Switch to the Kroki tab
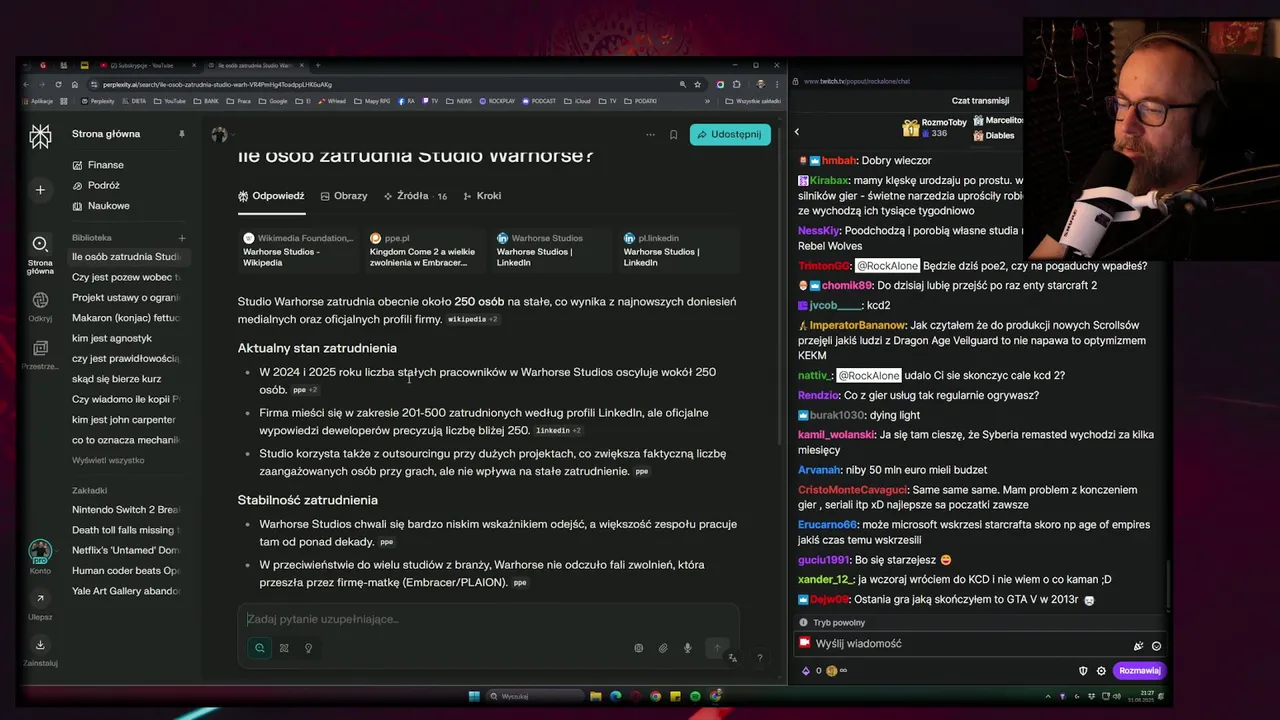Viewport: 1280px width, 720px height. [x=482, y=196]
